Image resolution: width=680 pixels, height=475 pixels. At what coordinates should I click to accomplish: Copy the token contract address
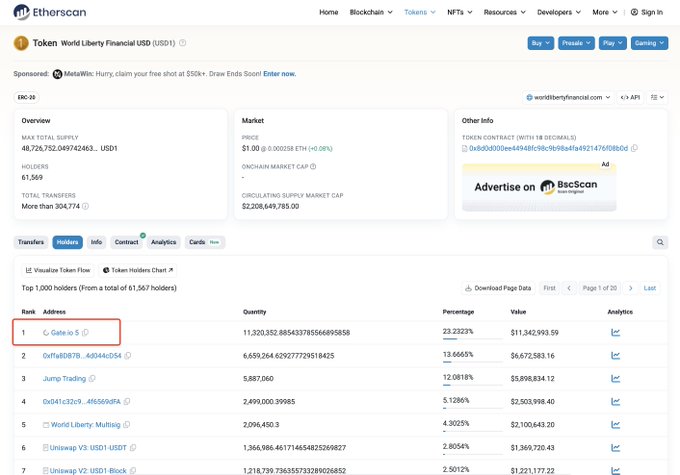[635, 148]
